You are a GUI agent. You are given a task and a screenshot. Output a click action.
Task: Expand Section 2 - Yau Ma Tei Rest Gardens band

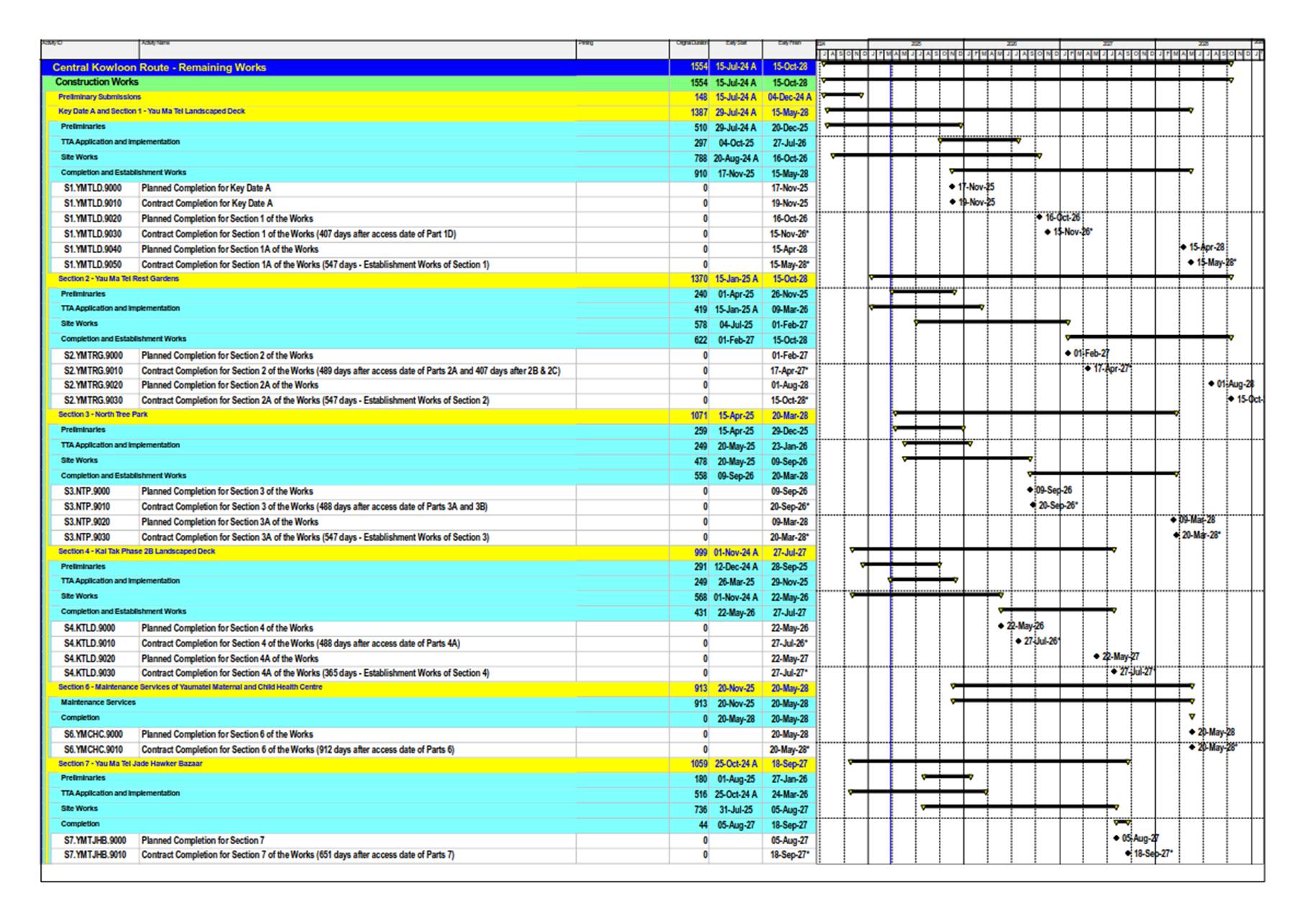119,279
